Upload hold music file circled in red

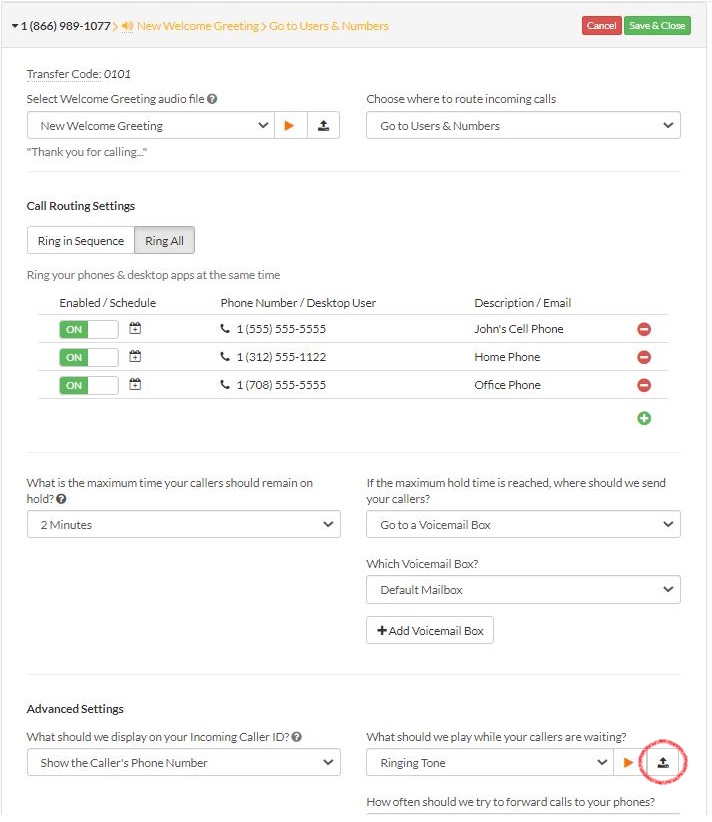pyautogui.click(x=662, y=763)
